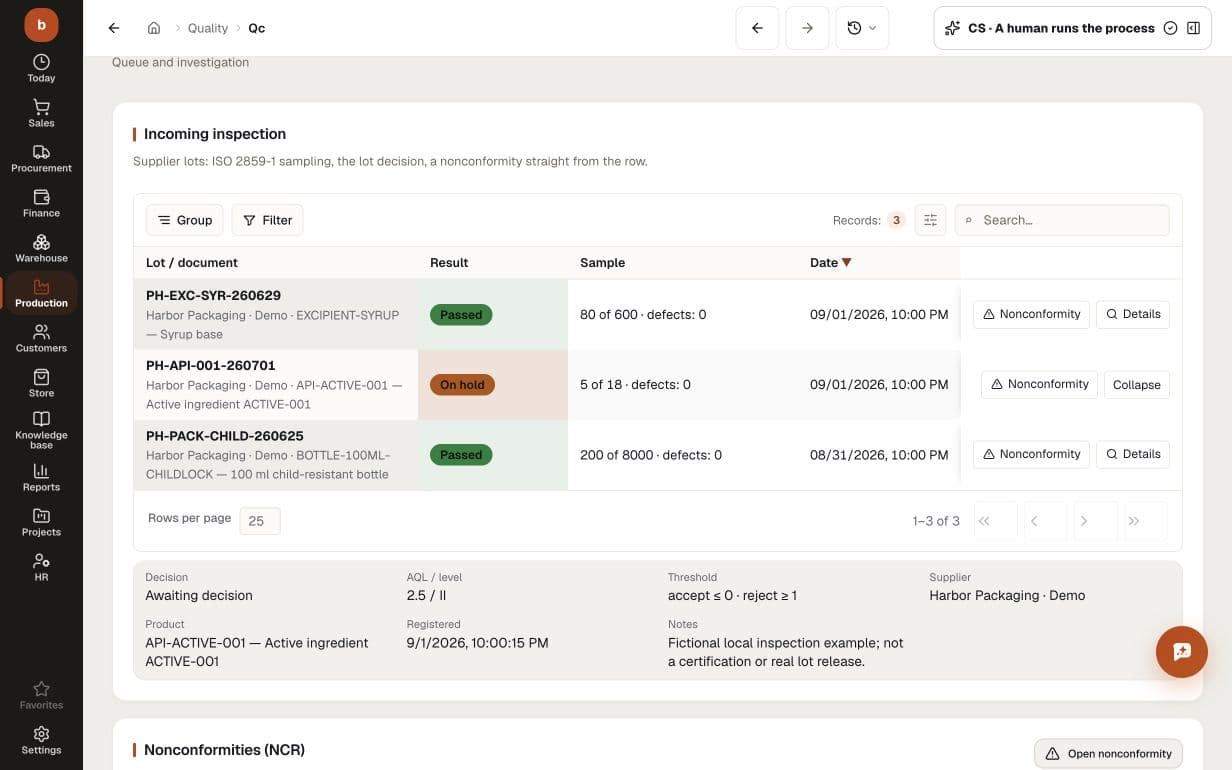Open the Projects module

[41, 522]
